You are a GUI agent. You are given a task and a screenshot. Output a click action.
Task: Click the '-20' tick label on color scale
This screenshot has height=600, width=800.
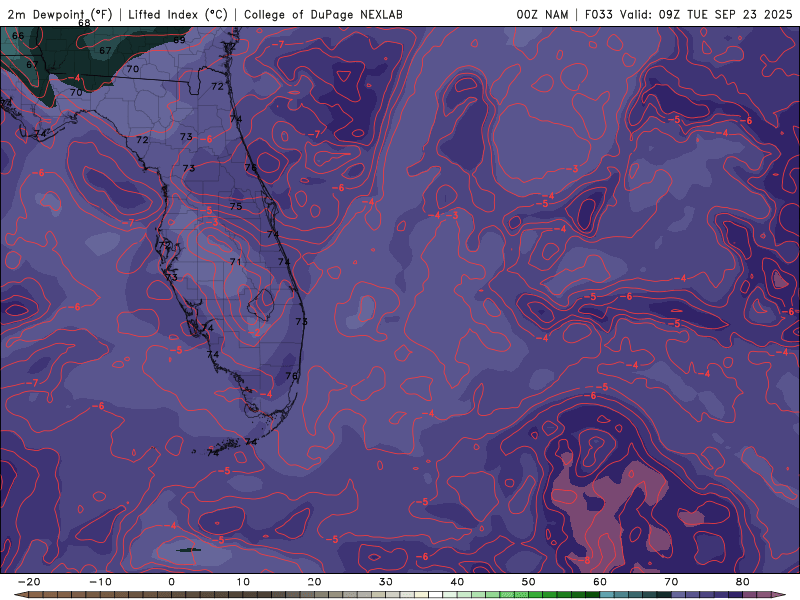pyautogui.click(x=29, y=582)
